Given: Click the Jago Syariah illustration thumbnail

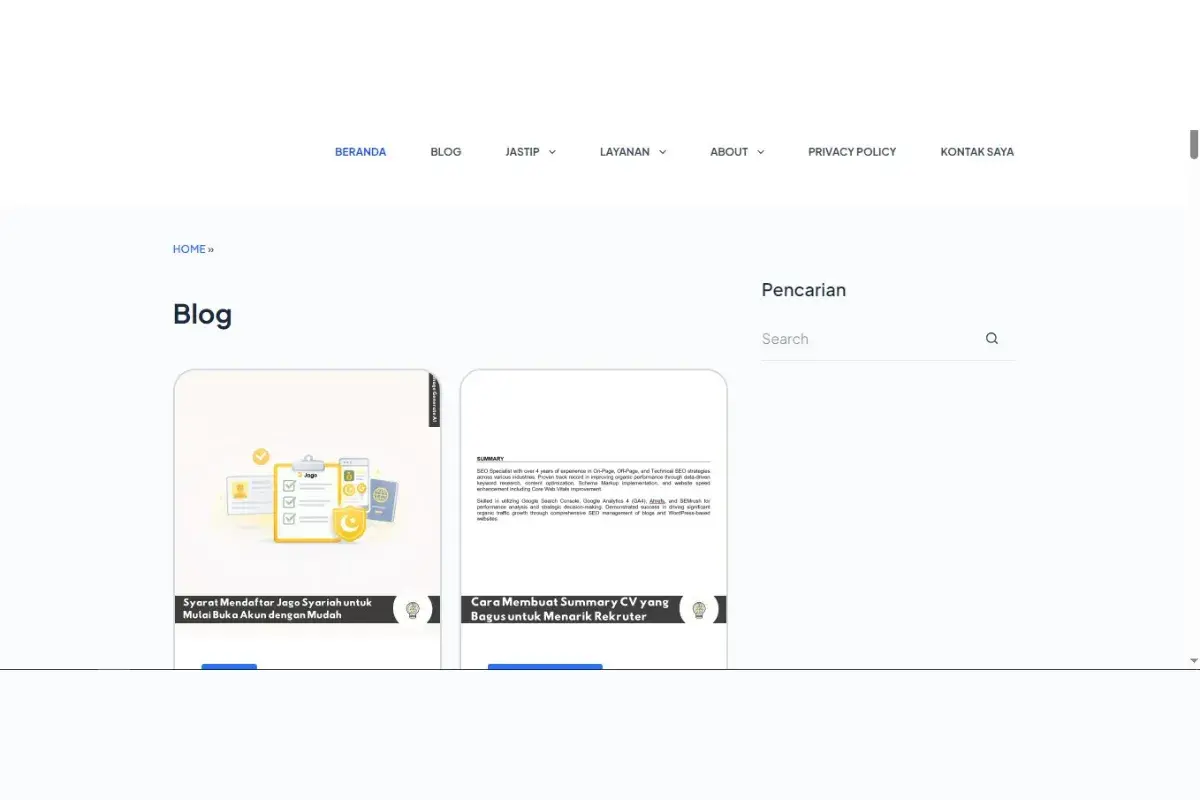Looking at the screenshot, I should [307, 490].
